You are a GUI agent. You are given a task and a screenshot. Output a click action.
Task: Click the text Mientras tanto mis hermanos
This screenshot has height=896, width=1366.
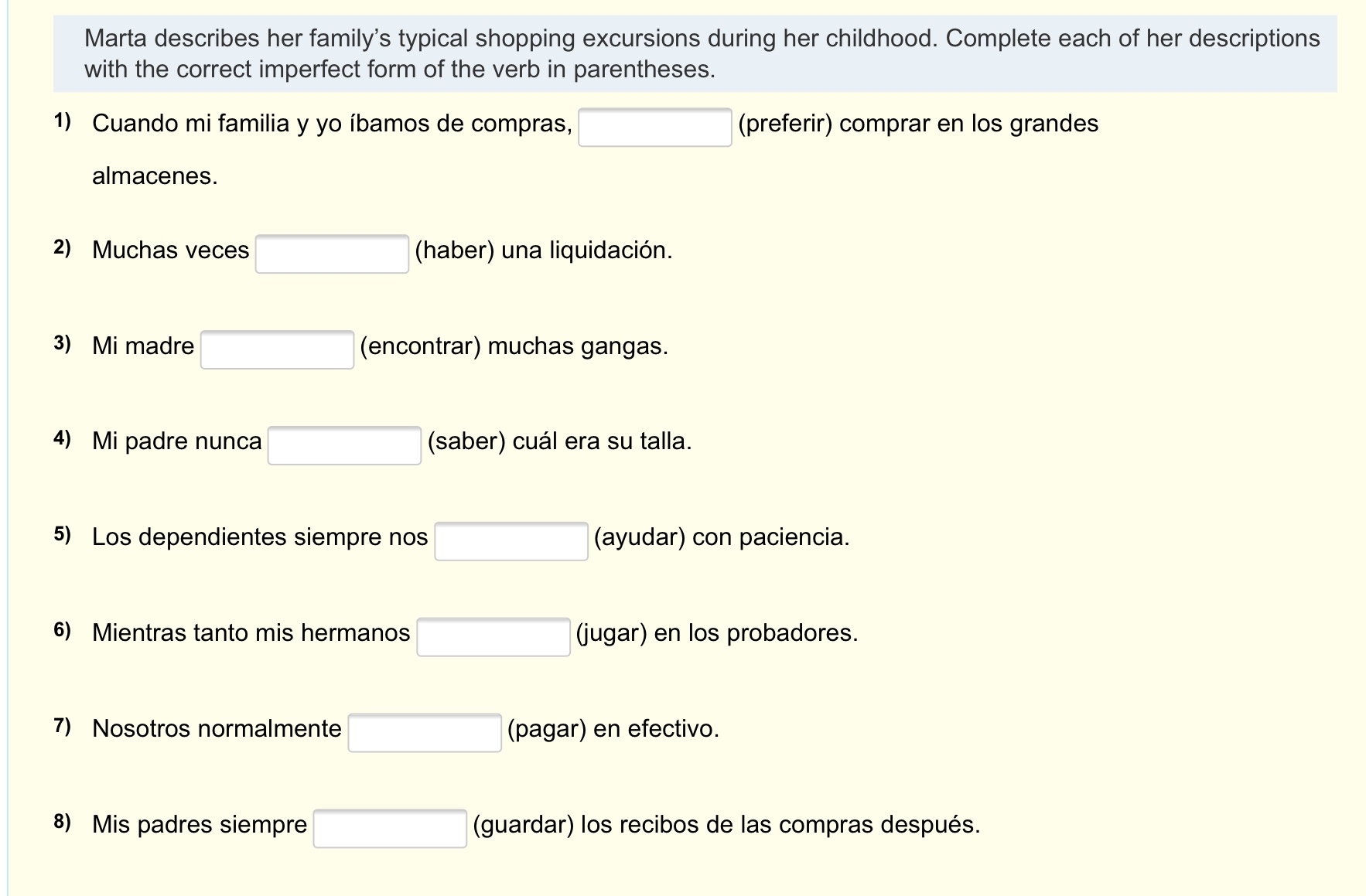[251, 633]
